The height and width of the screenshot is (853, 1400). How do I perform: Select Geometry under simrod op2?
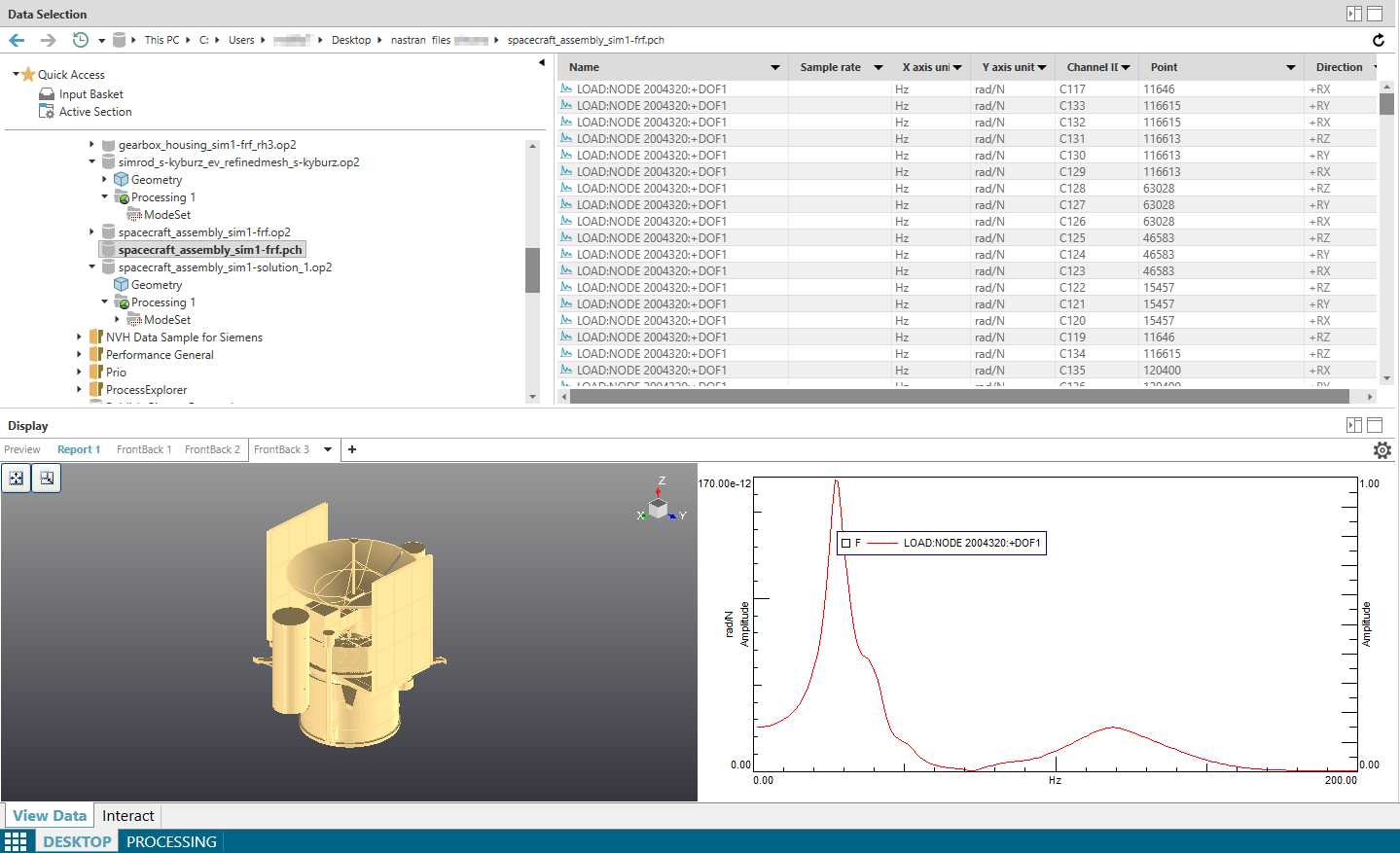coord(156,180)
